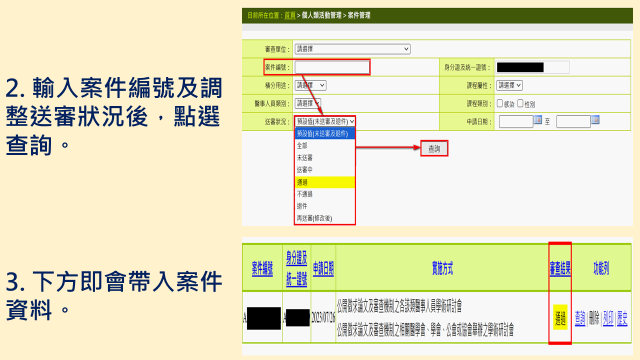Image resolution: width=640 pixels, height=360 pixels.
Task: Open 查詢 link in the result row
Action: pyautogui.click(x=580, y=318)
